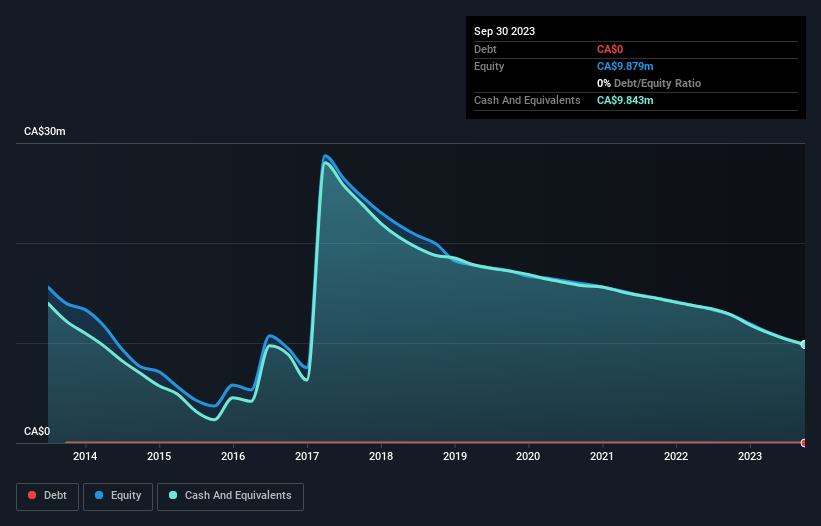The height and width of the screenshot is (526, 821).
Task: Select the cash data point marker at Sep 2023
Action: click(x=804, y=344)
